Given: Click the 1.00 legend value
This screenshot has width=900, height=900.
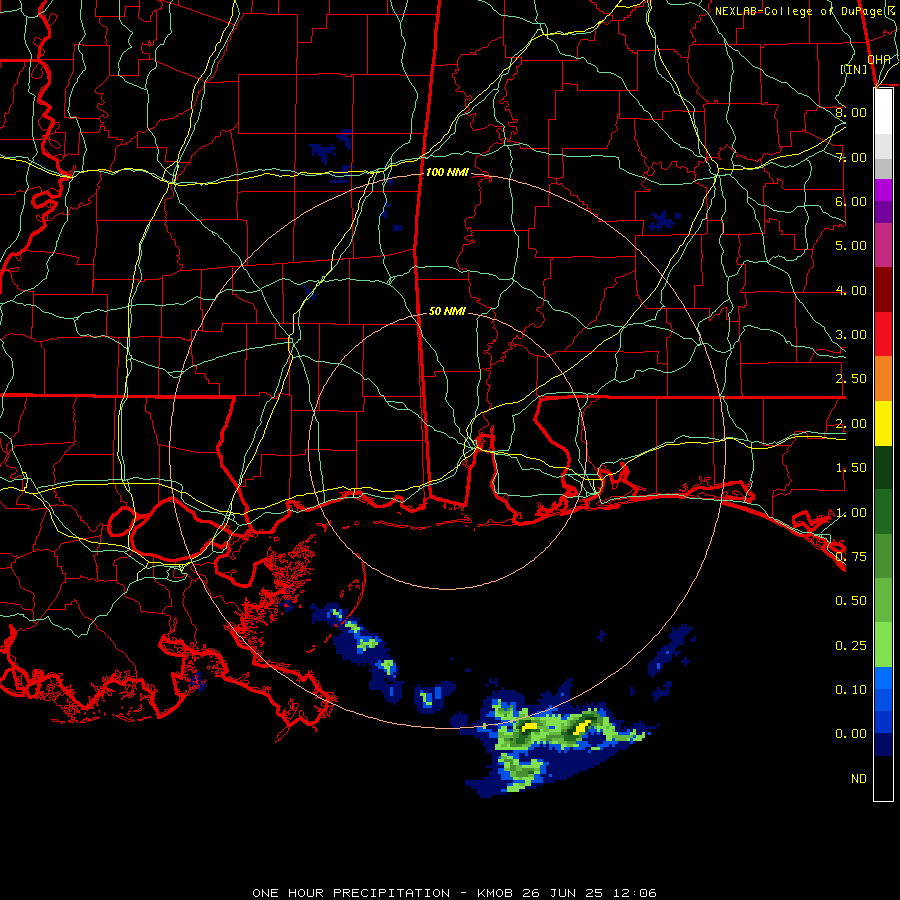Looking at the screenshot, I should click(x=851, y=513).
